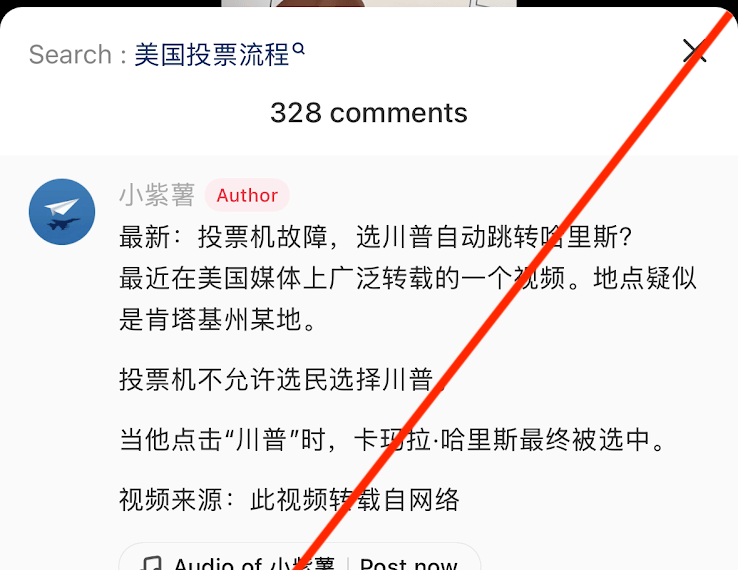Tap the line starting 最近在美国媒体上
Screen dimensions: 738x570
pyautogui.click(x=408, y=278)
